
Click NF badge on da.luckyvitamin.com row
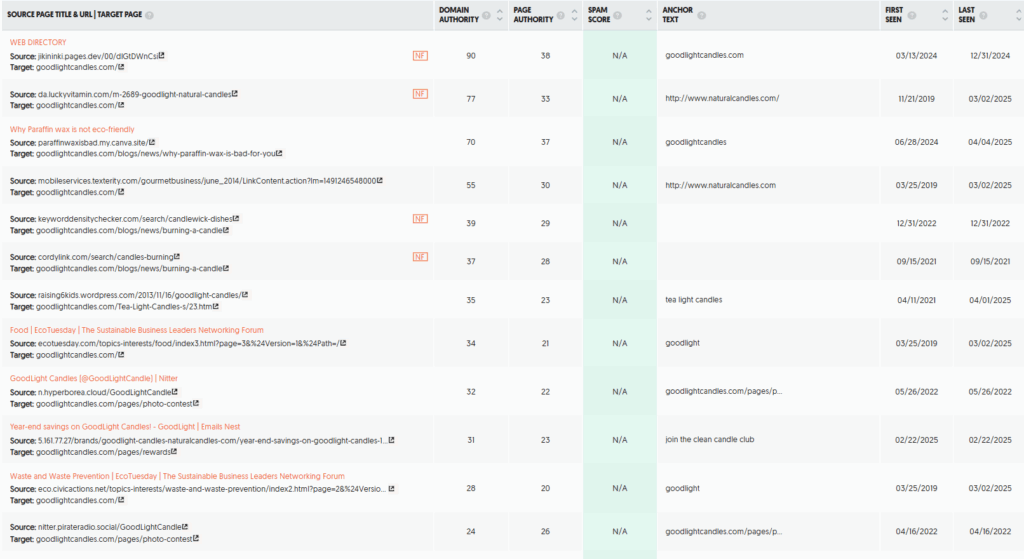pyautogui.click(x=420, y=94)
